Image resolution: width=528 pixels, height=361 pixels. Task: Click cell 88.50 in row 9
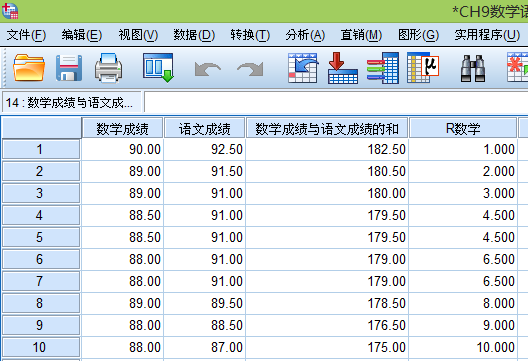click(x=204, y=325)
